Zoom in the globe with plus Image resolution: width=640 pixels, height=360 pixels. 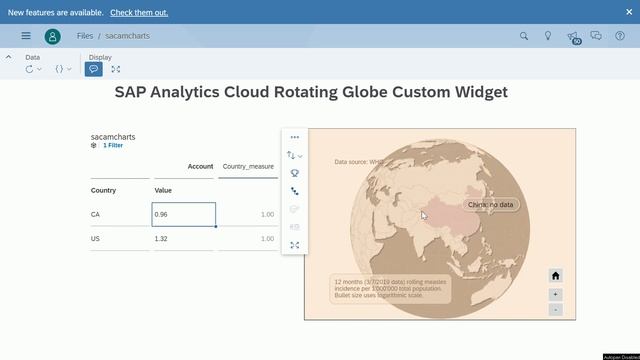[x=556, y=294]
